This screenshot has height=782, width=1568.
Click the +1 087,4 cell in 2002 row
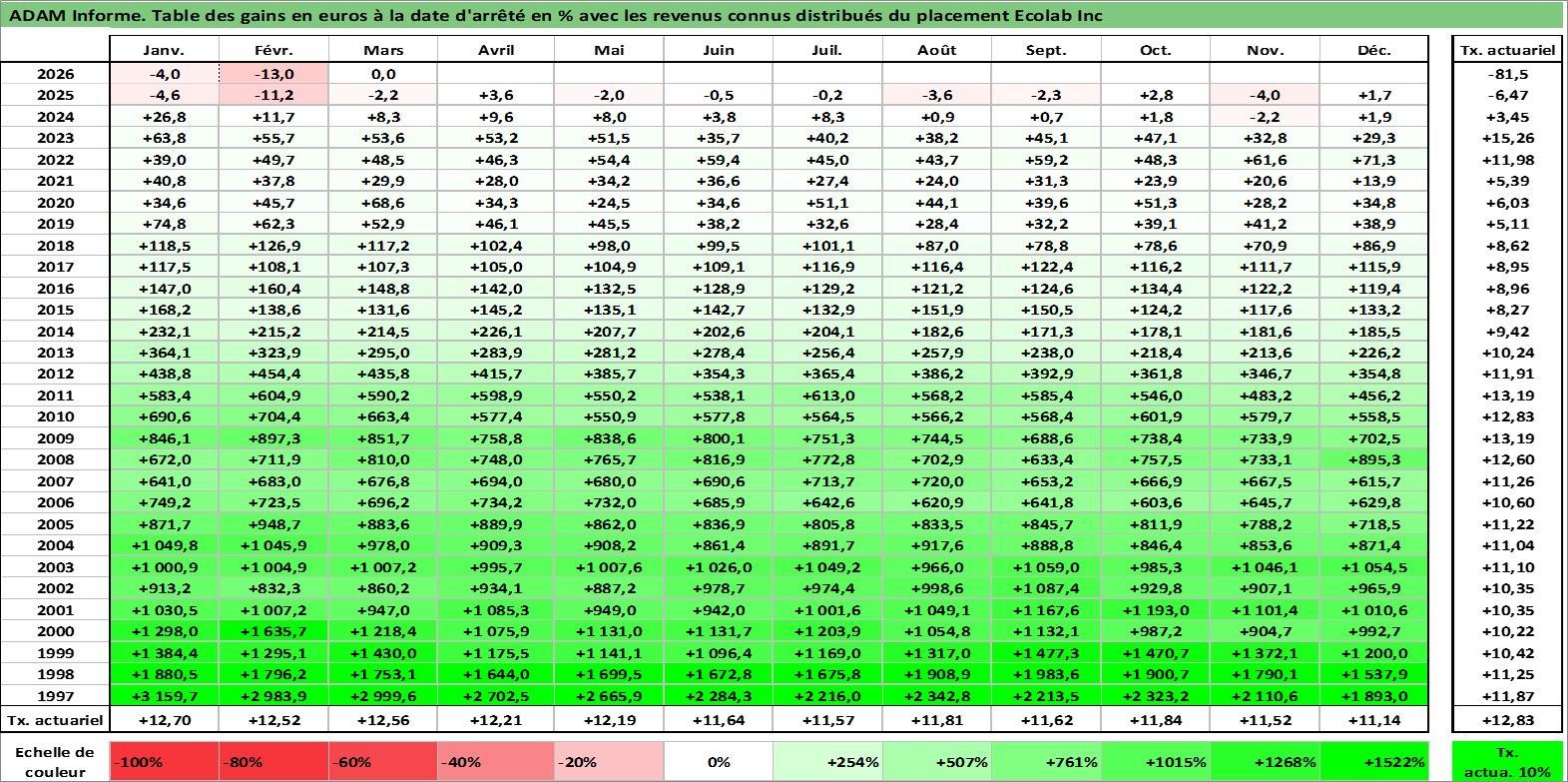click(1046, 588)
